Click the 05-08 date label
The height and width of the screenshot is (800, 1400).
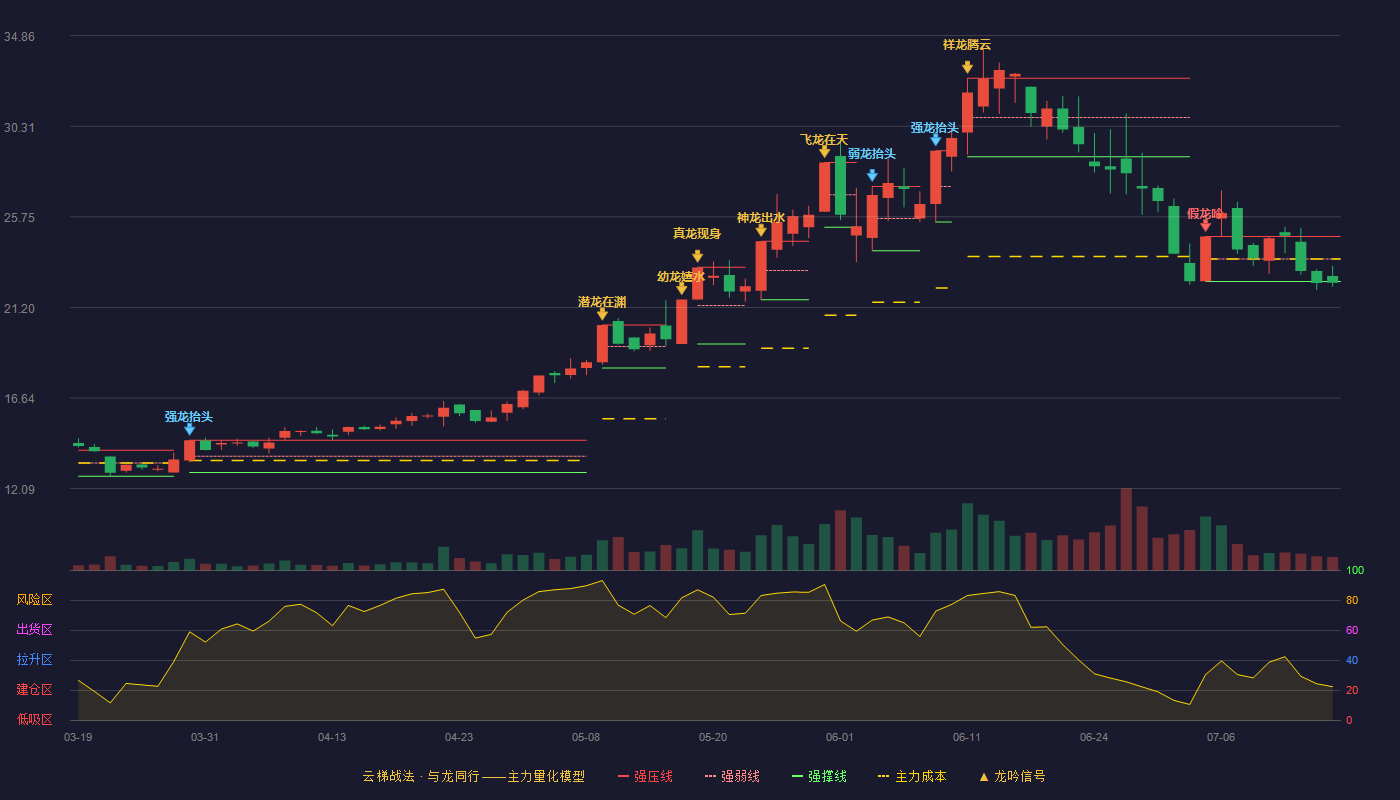point(586,737)
